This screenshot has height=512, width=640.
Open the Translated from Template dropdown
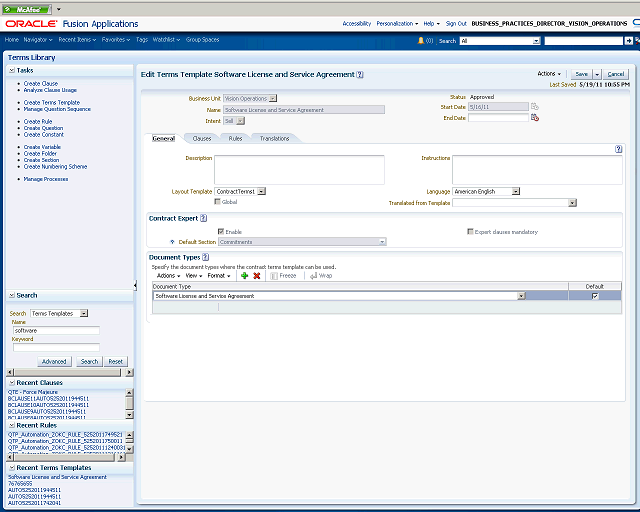[x=573, y=203]
